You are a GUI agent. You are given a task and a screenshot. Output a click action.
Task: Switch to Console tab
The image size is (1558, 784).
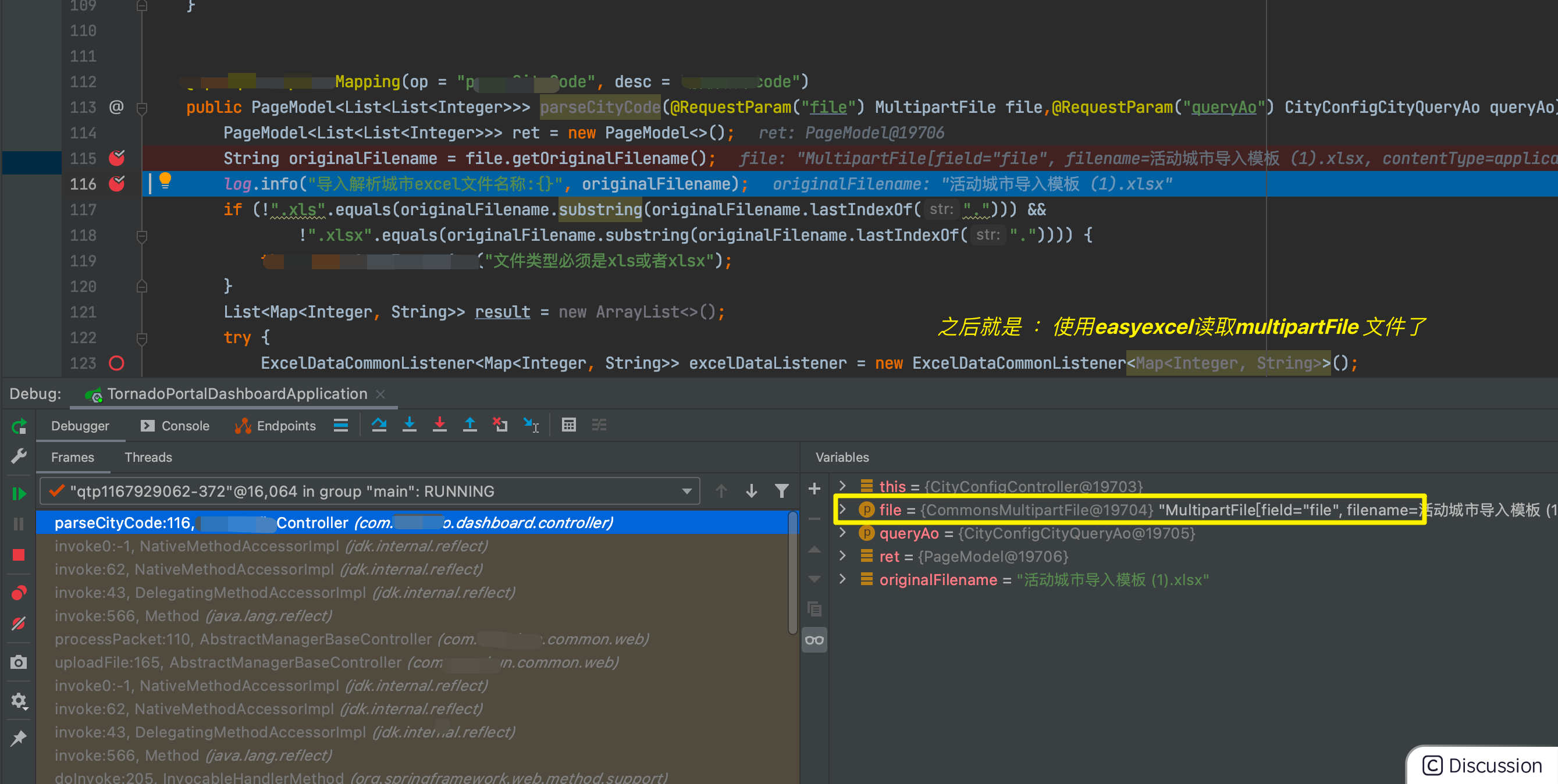(175, 426)
